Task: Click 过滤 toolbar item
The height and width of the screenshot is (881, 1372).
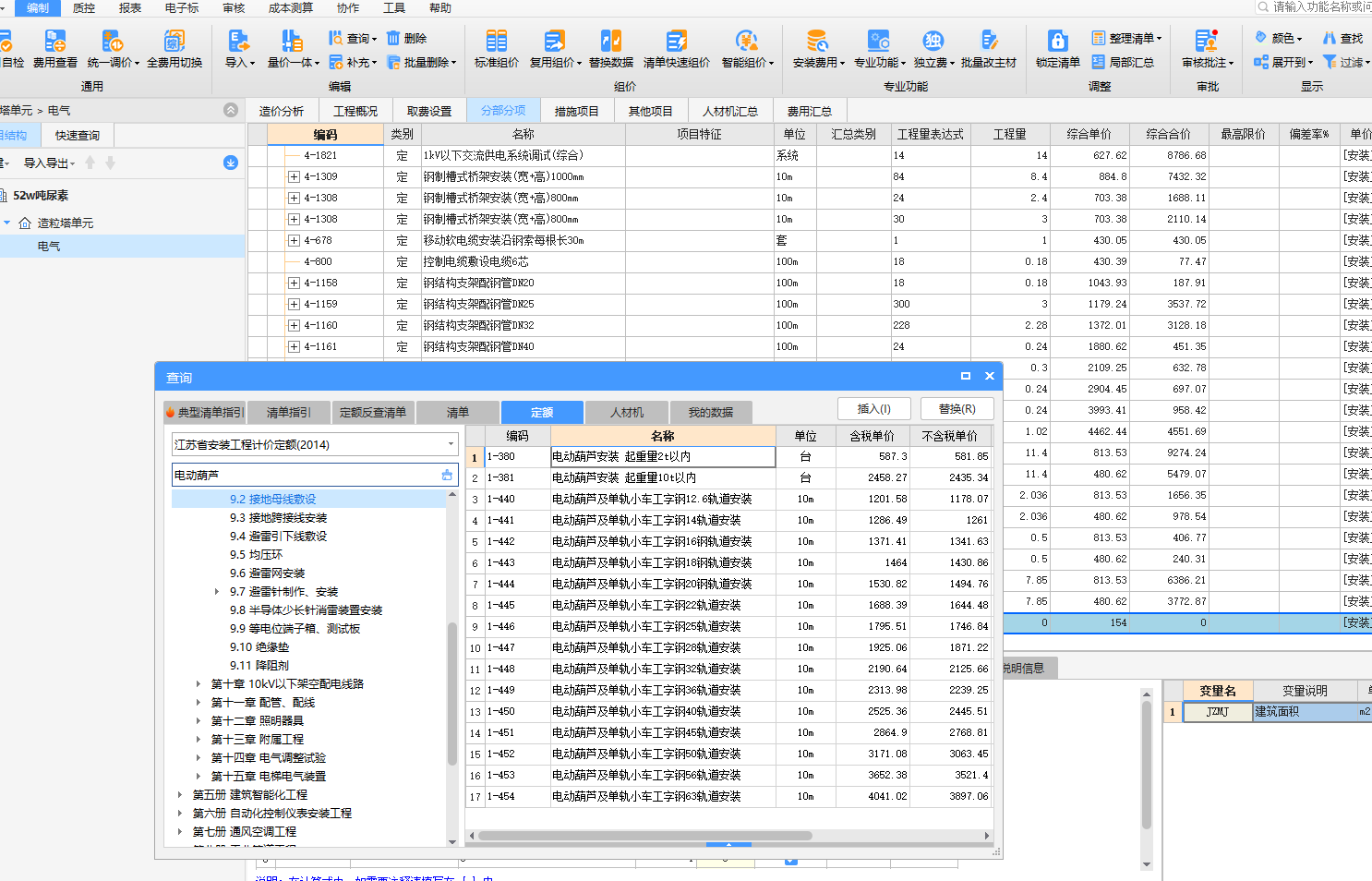Action: point(1346,63)
